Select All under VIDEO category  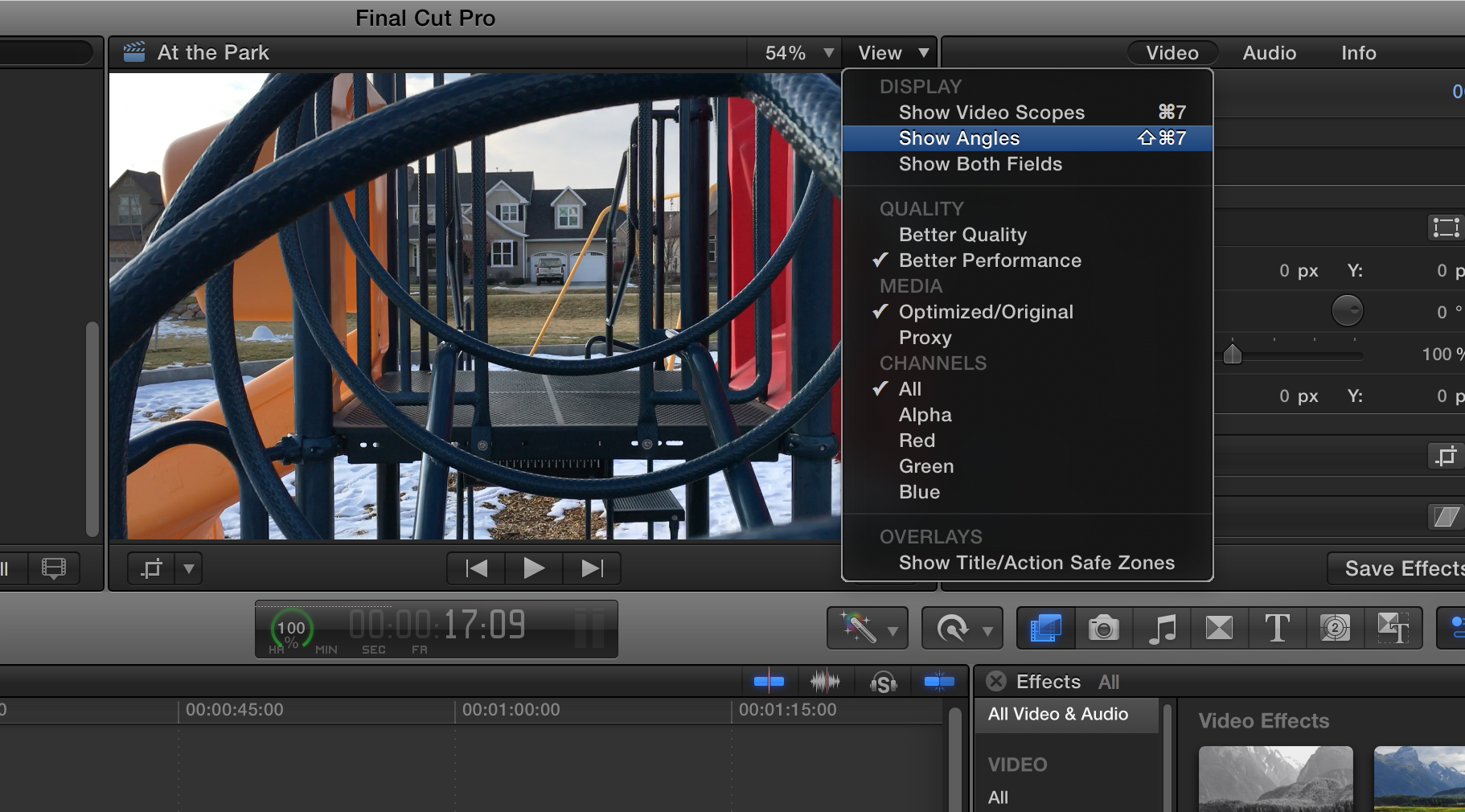click(x=998, y=798)
